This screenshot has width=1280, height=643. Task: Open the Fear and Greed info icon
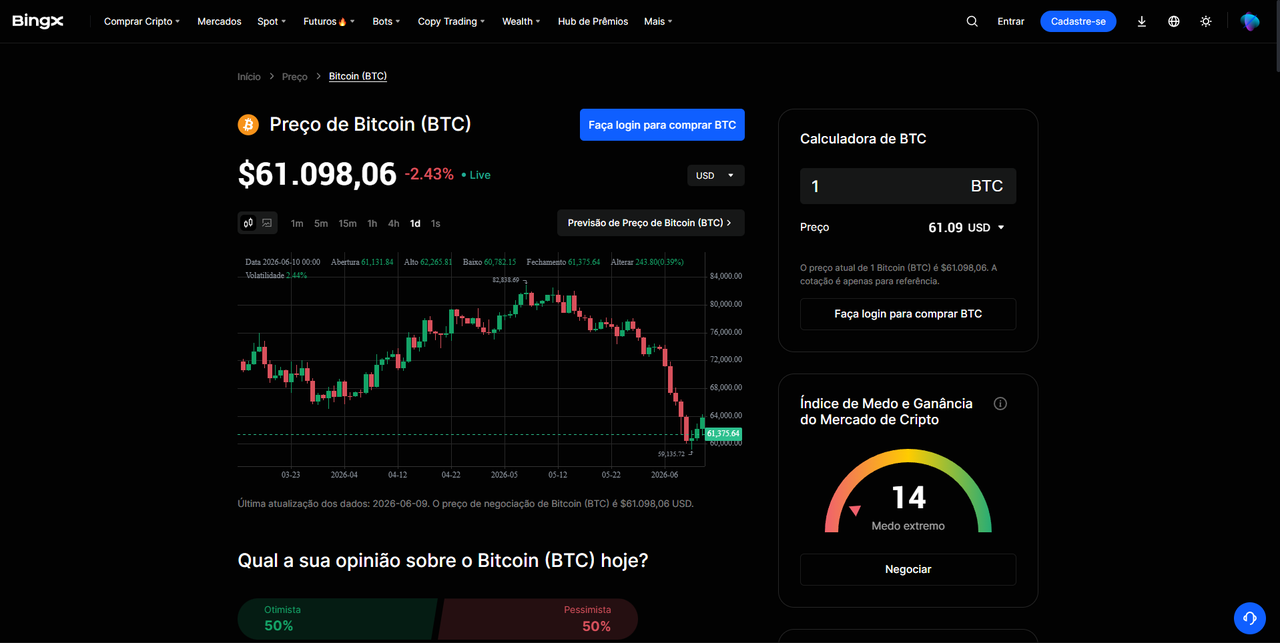pos(1000,404)
